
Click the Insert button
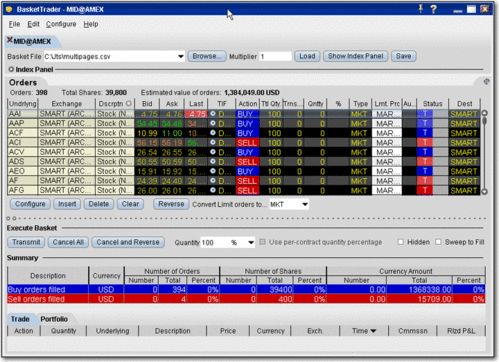pos(67,204)
